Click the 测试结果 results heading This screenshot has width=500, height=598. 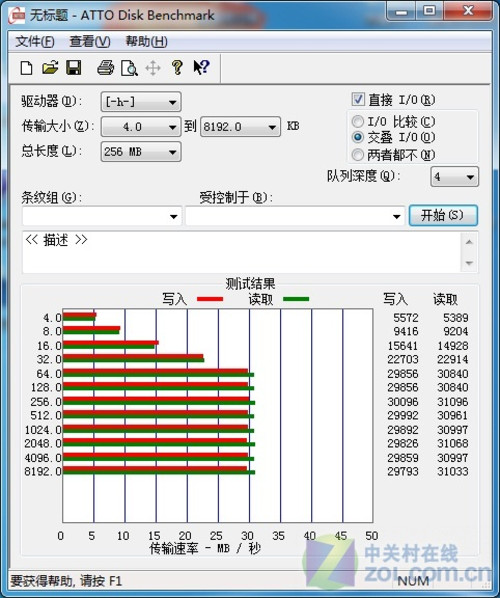[250, 283]
